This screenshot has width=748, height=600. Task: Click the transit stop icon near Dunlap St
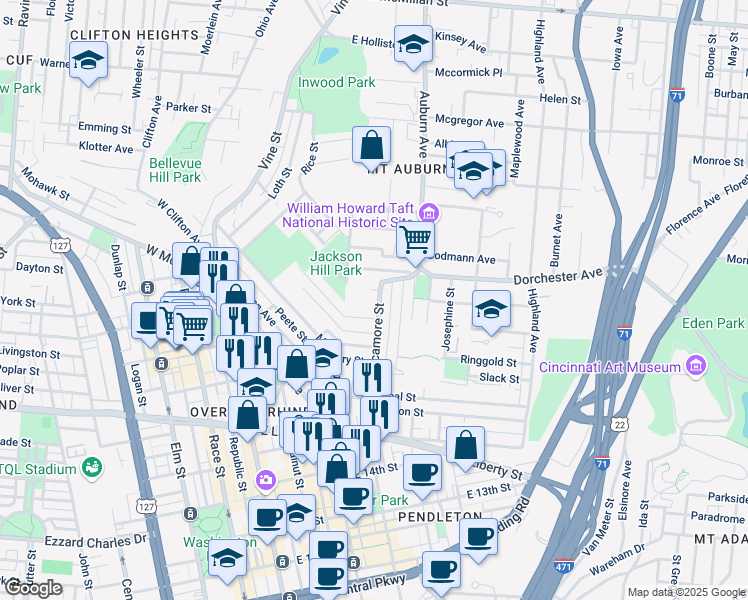[x=147, y=288]
